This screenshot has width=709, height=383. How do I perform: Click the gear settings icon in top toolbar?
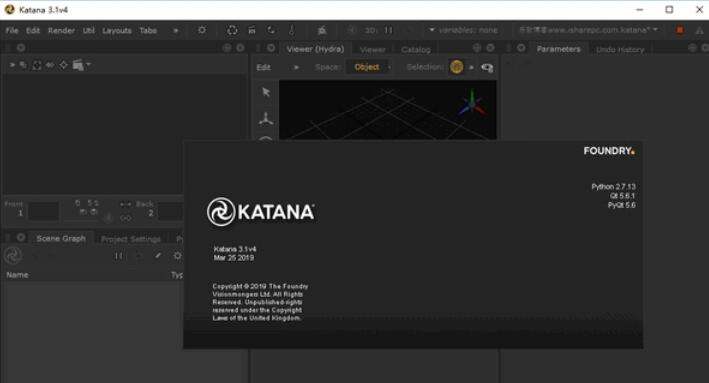click(x=202, y=30)
